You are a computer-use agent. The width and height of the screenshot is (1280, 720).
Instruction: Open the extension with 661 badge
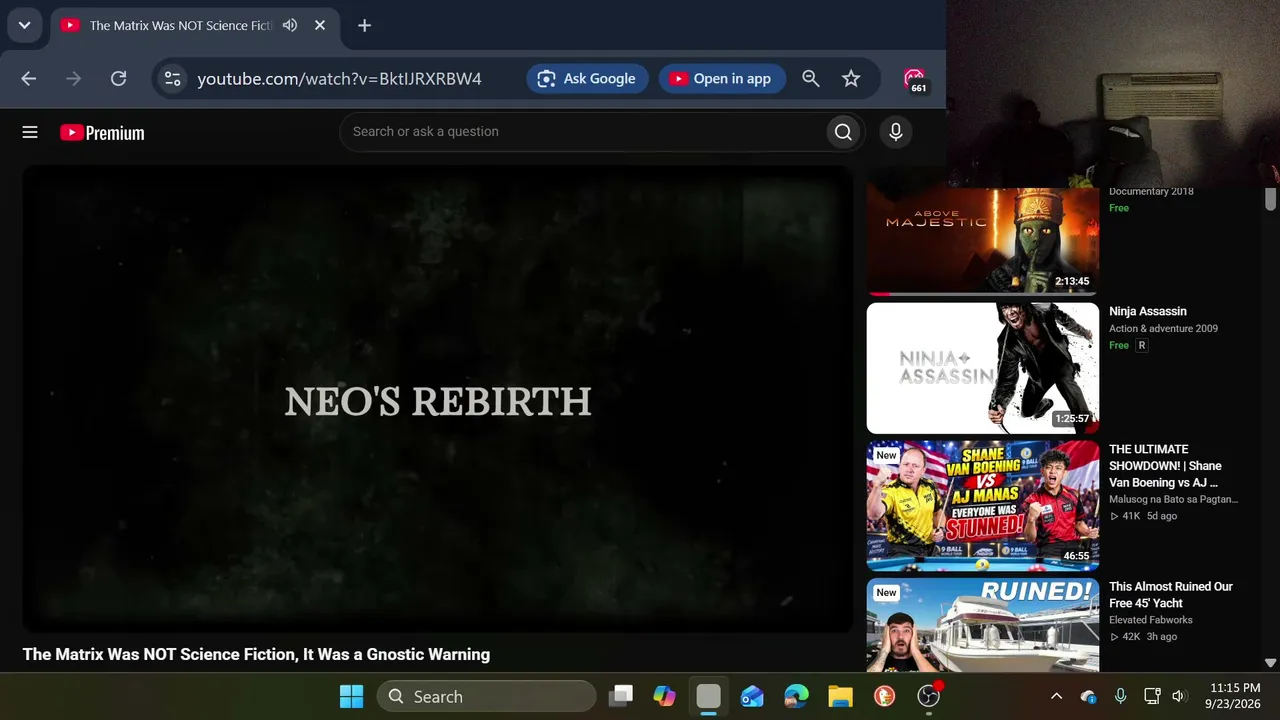point(914,80)
